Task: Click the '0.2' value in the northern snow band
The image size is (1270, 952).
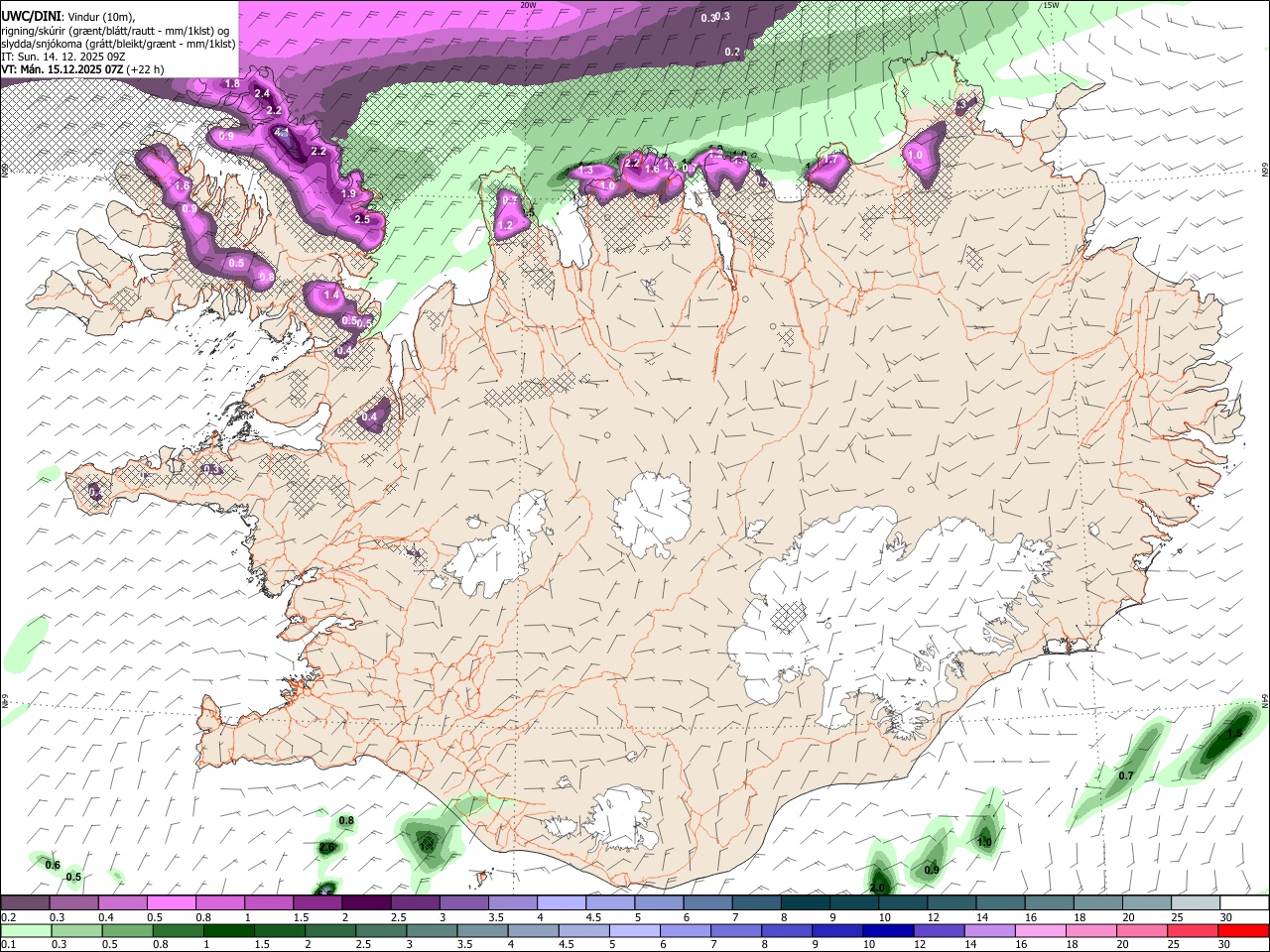Action: click(732, 52)
